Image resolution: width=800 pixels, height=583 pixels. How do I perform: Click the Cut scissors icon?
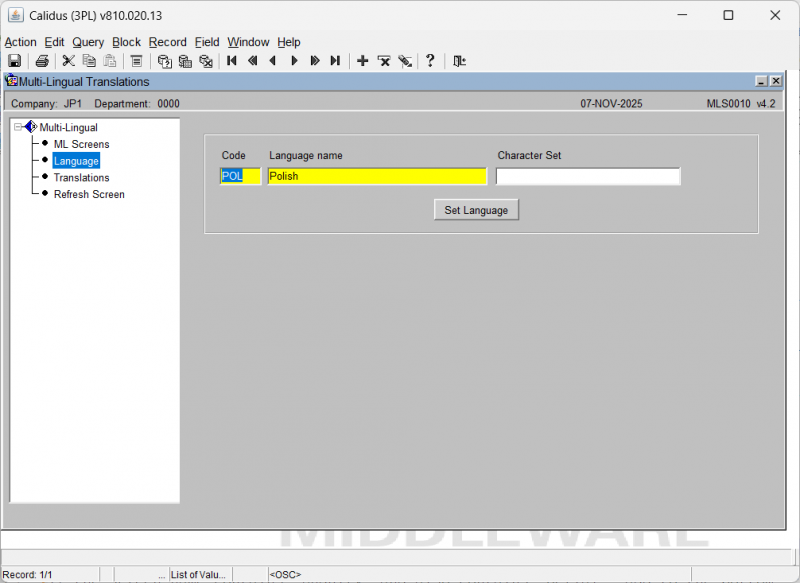(x=69, y=61)
